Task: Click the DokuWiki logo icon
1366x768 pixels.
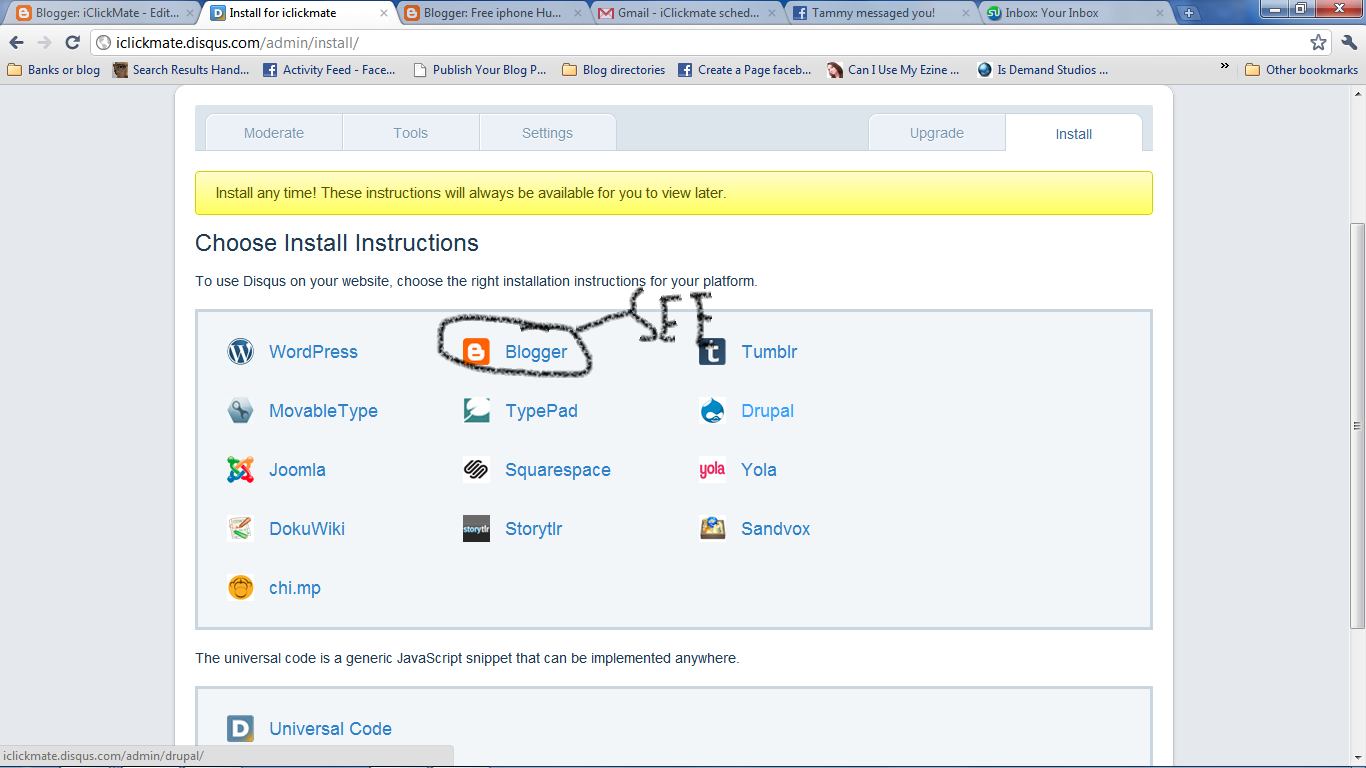Action: [240, 529]
